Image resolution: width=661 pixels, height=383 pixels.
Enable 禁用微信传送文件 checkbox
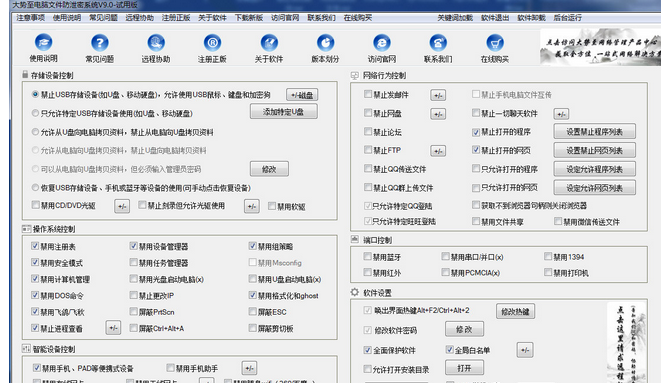click(x=558, y=221)
